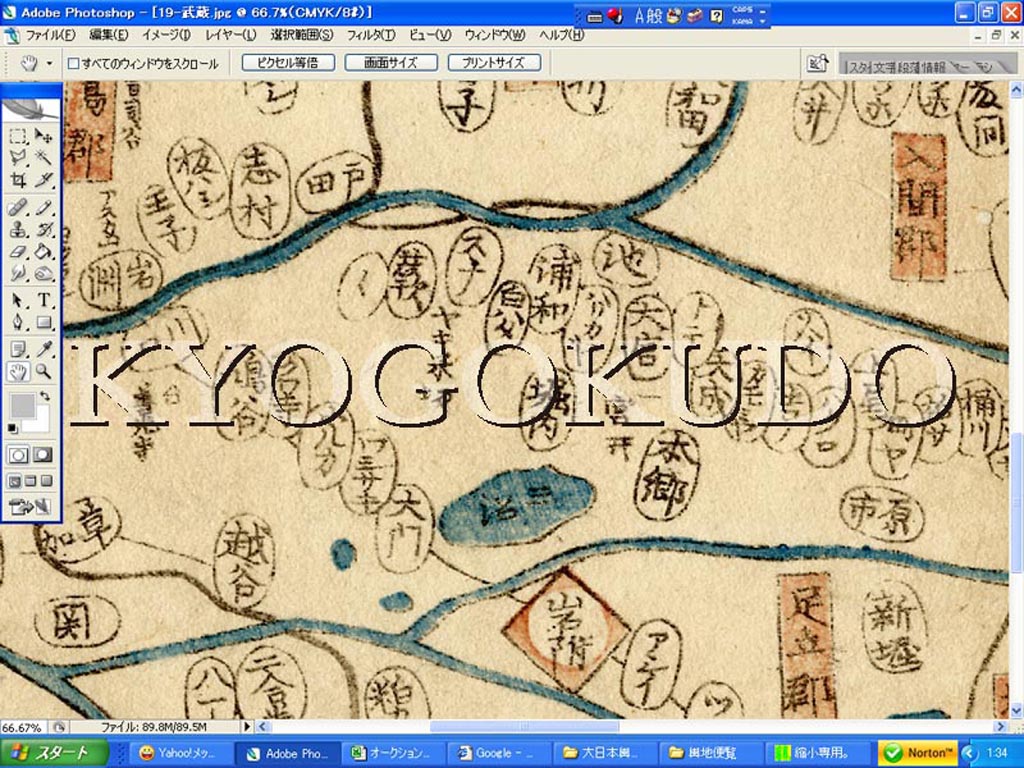
Task: Reset default foreground and background colors
Action: (12, 428)
